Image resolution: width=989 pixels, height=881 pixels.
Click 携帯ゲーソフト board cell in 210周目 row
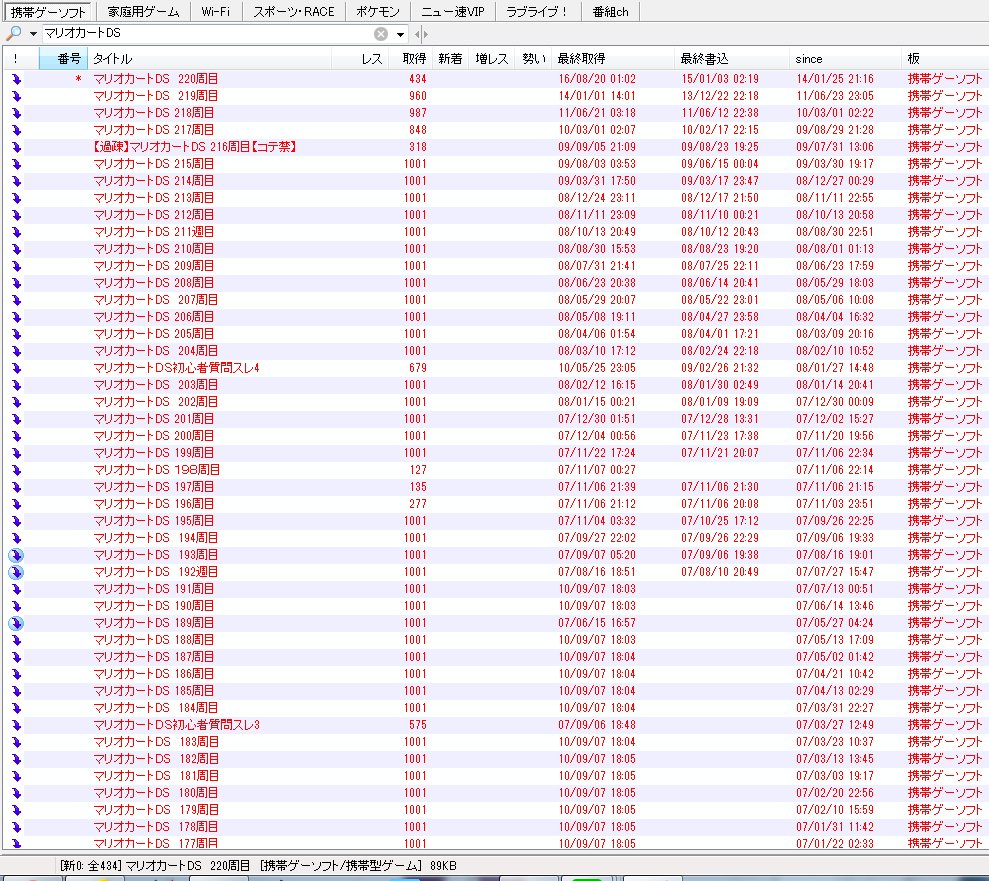click(x=945, y=249)
